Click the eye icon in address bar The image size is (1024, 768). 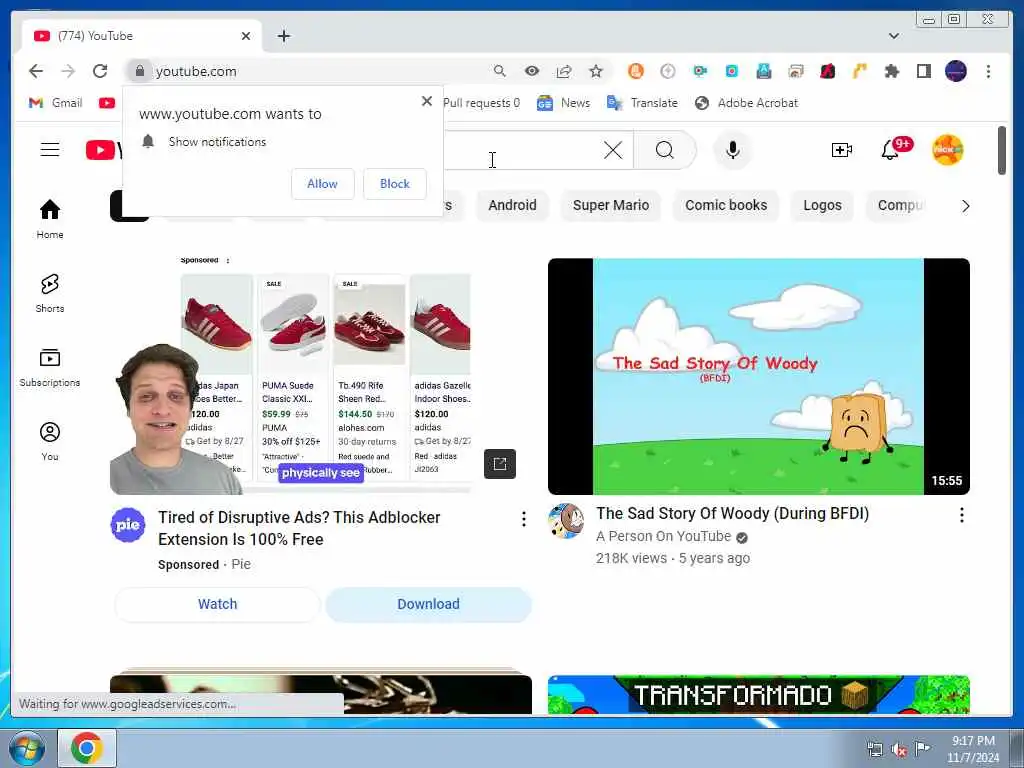[x=532, y=71]
